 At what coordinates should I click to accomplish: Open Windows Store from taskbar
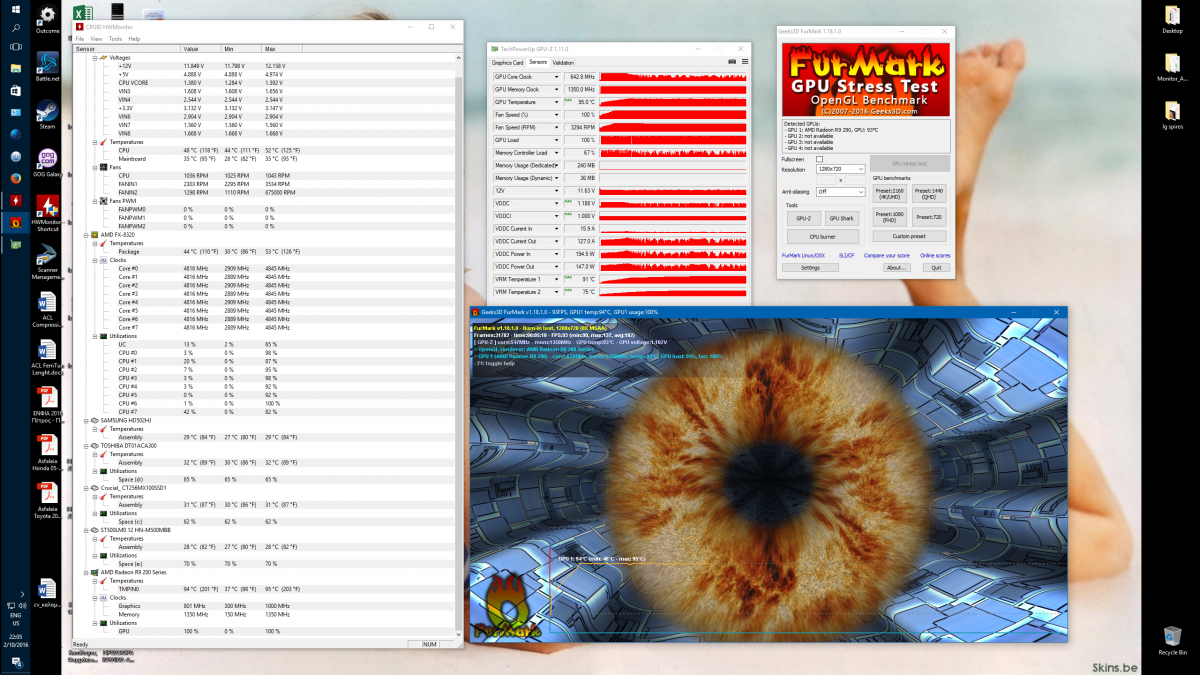click(x=15, y=90)
